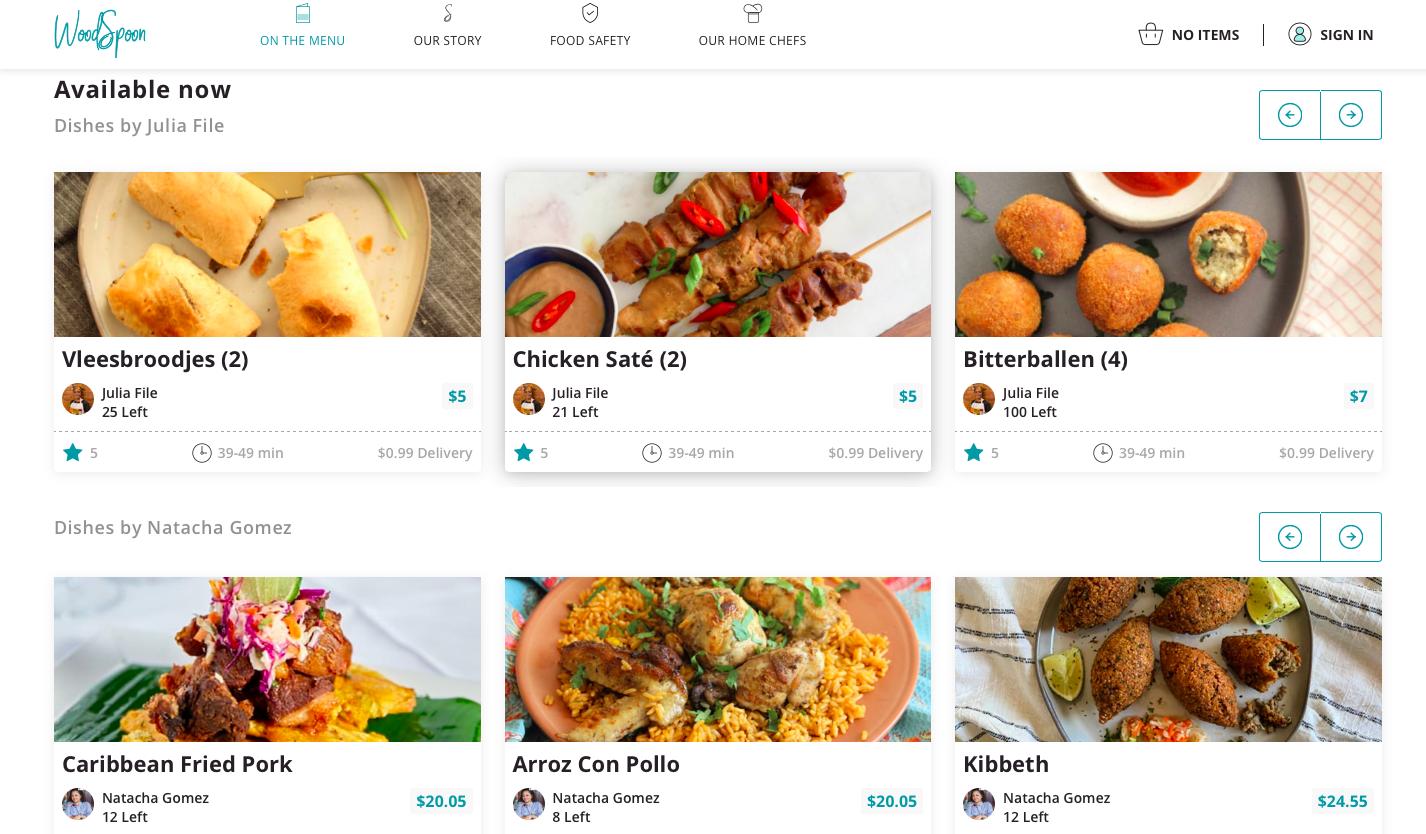Open the On The Menu tab
The height and width of the screenshot is (834, 1426).
tap(302, 40)
